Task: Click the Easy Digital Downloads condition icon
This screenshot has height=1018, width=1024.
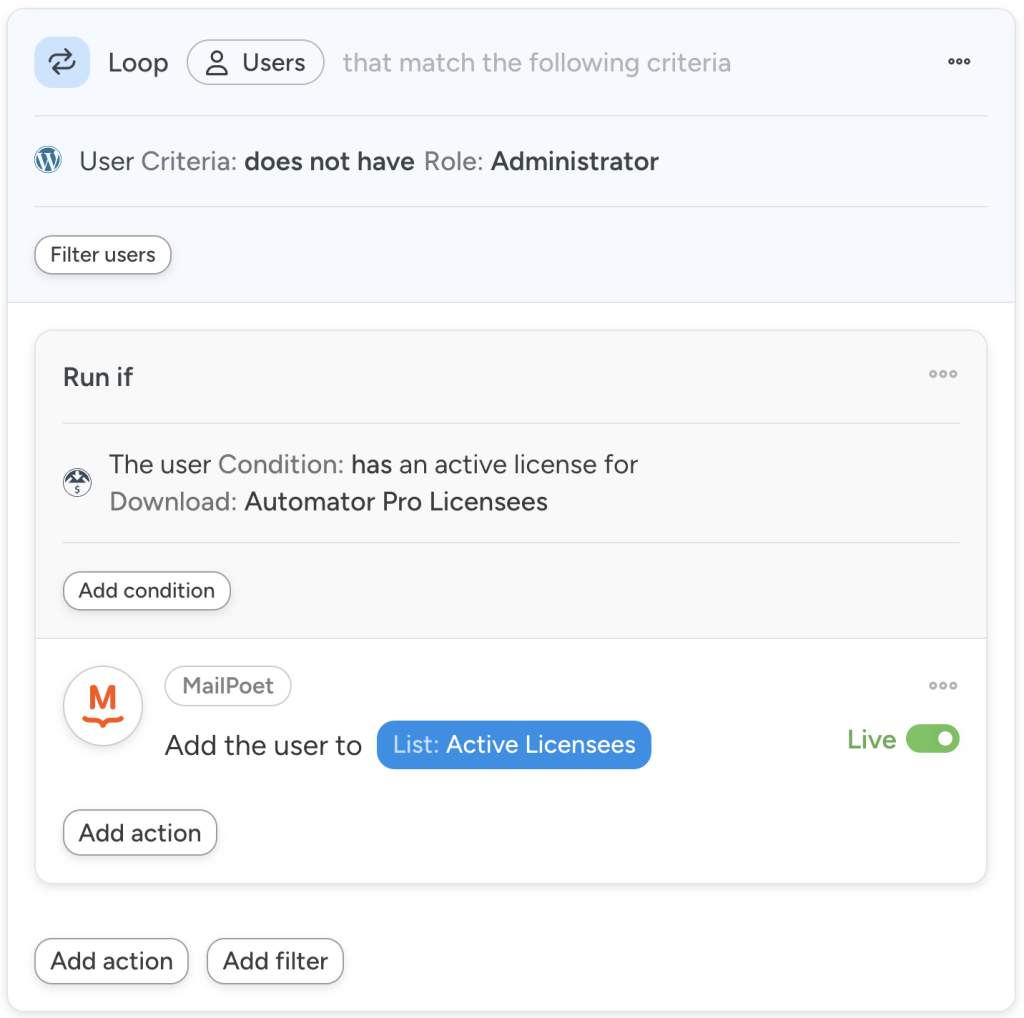Action: click(77, 483)
